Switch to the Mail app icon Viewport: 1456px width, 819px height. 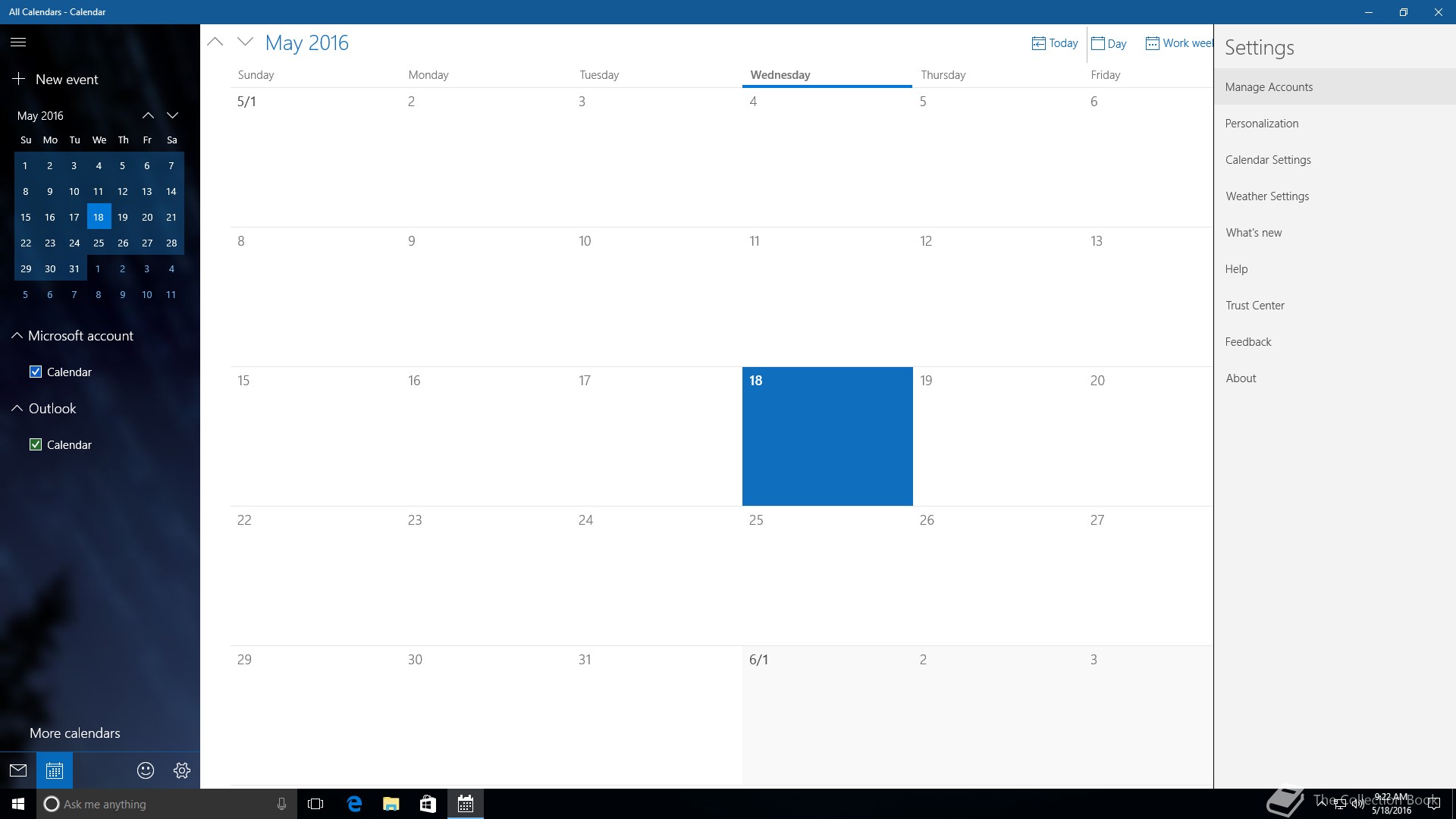[x=18, y=770]
